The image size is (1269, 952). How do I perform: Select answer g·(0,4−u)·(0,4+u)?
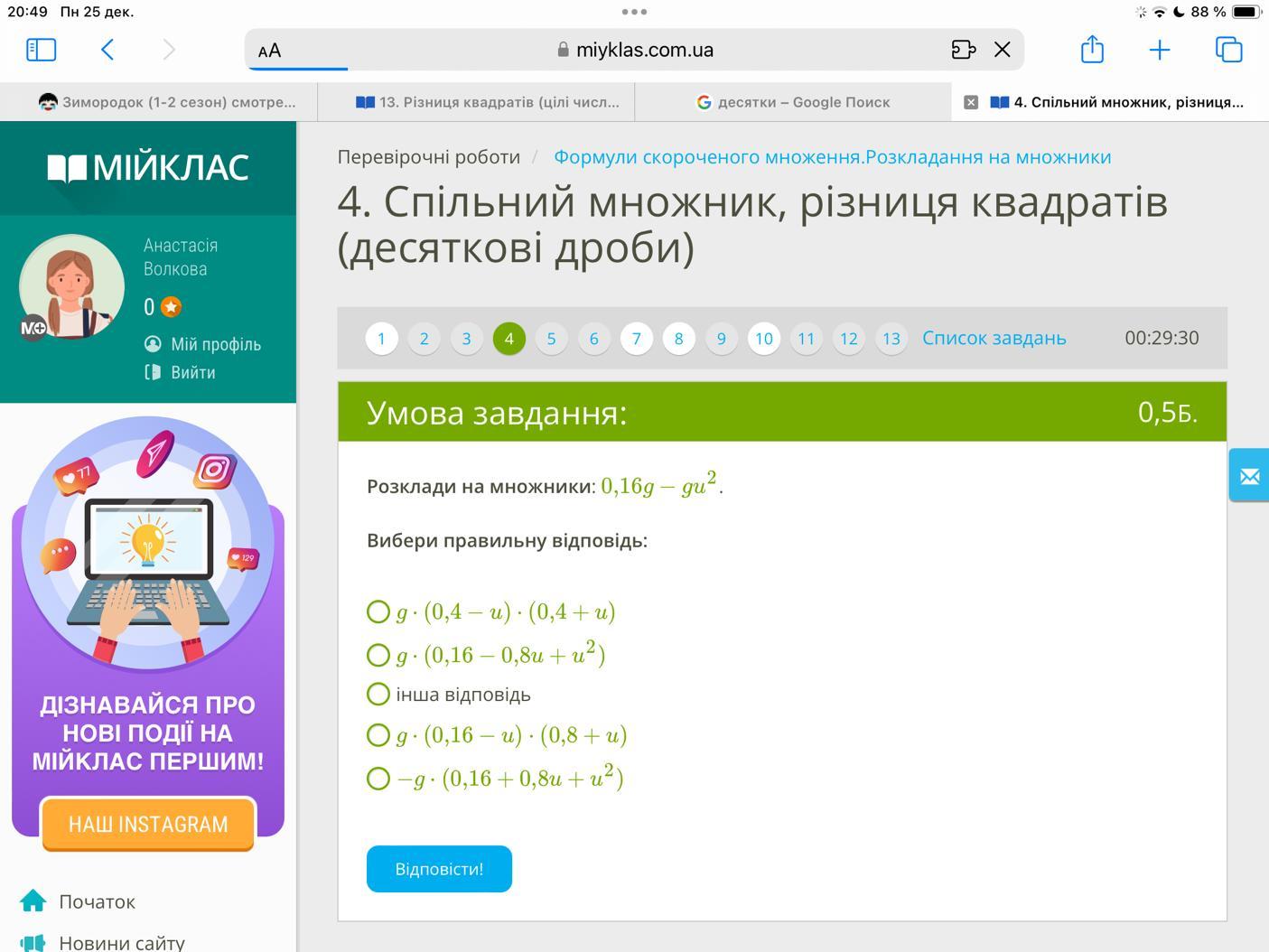click(378, 612)
